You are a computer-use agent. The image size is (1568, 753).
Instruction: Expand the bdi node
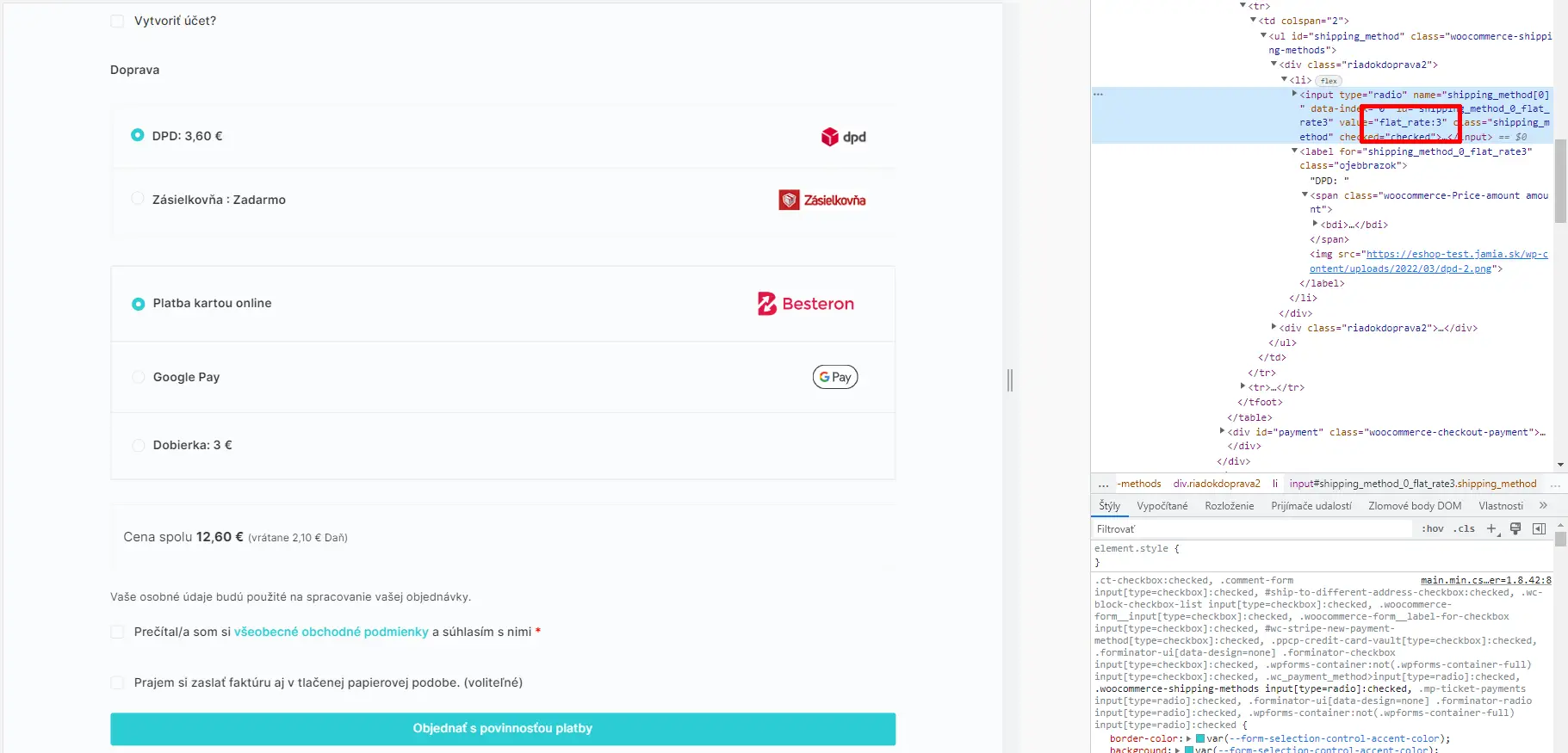1315,224
